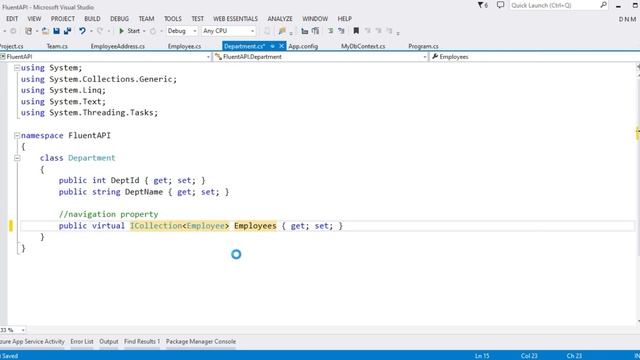The height and width of the screenshot is (360, 640).
Task: Click the Save icon in toolbar
Action: (56, 31)
